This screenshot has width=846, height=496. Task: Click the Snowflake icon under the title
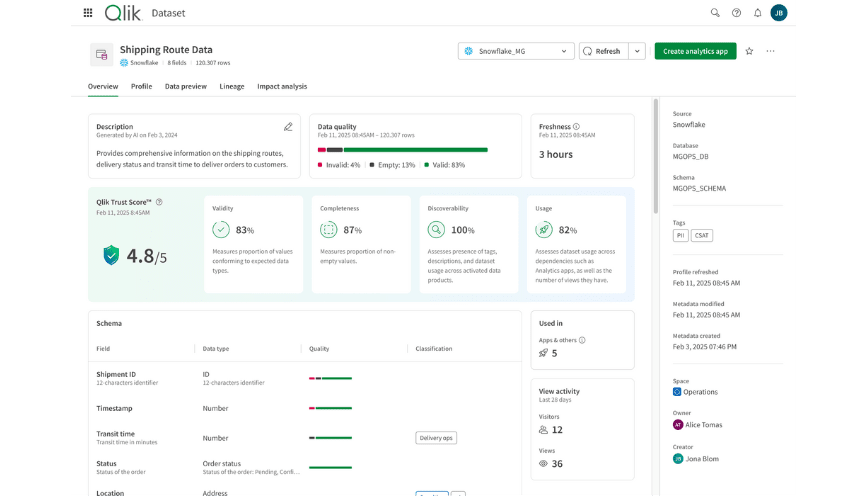click(124, 63)
